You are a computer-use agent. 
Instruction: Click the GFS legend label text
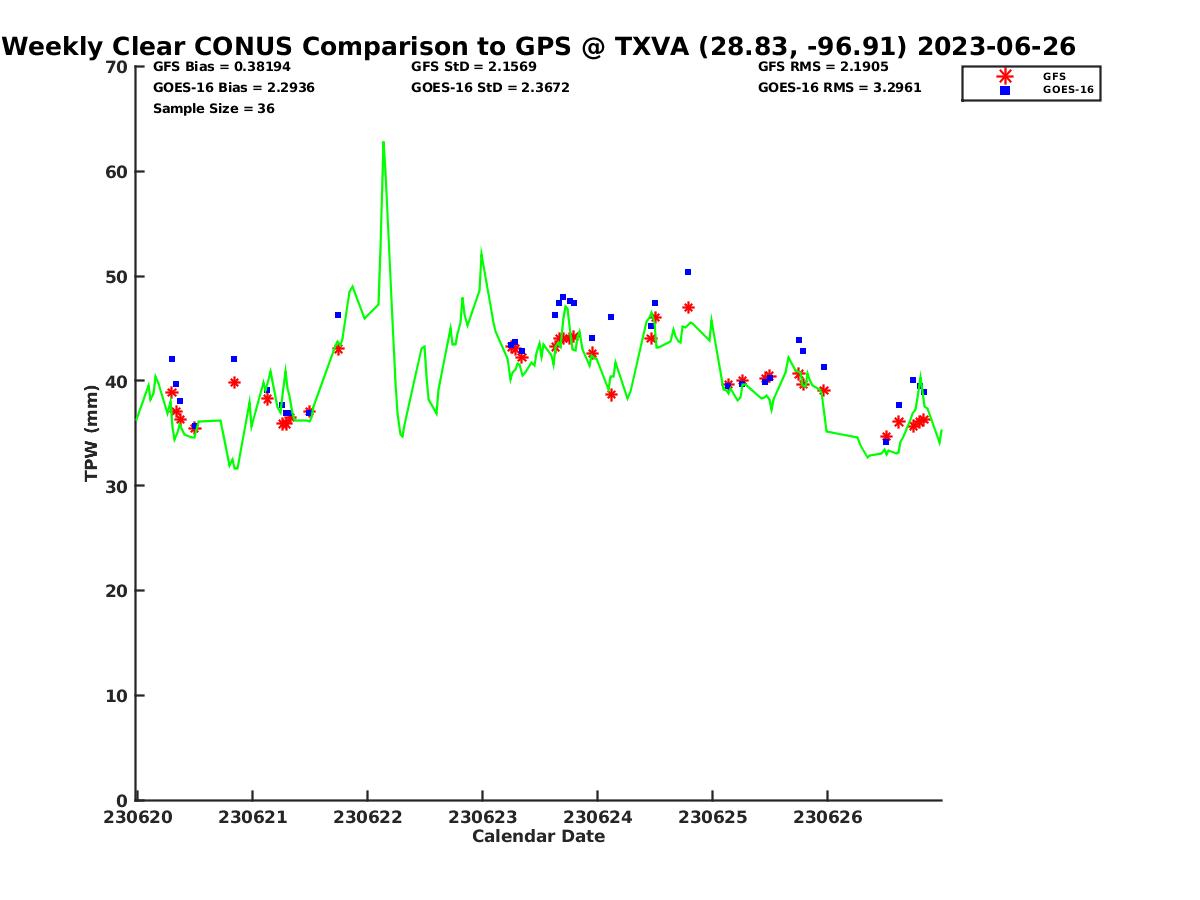[1054, 76]
